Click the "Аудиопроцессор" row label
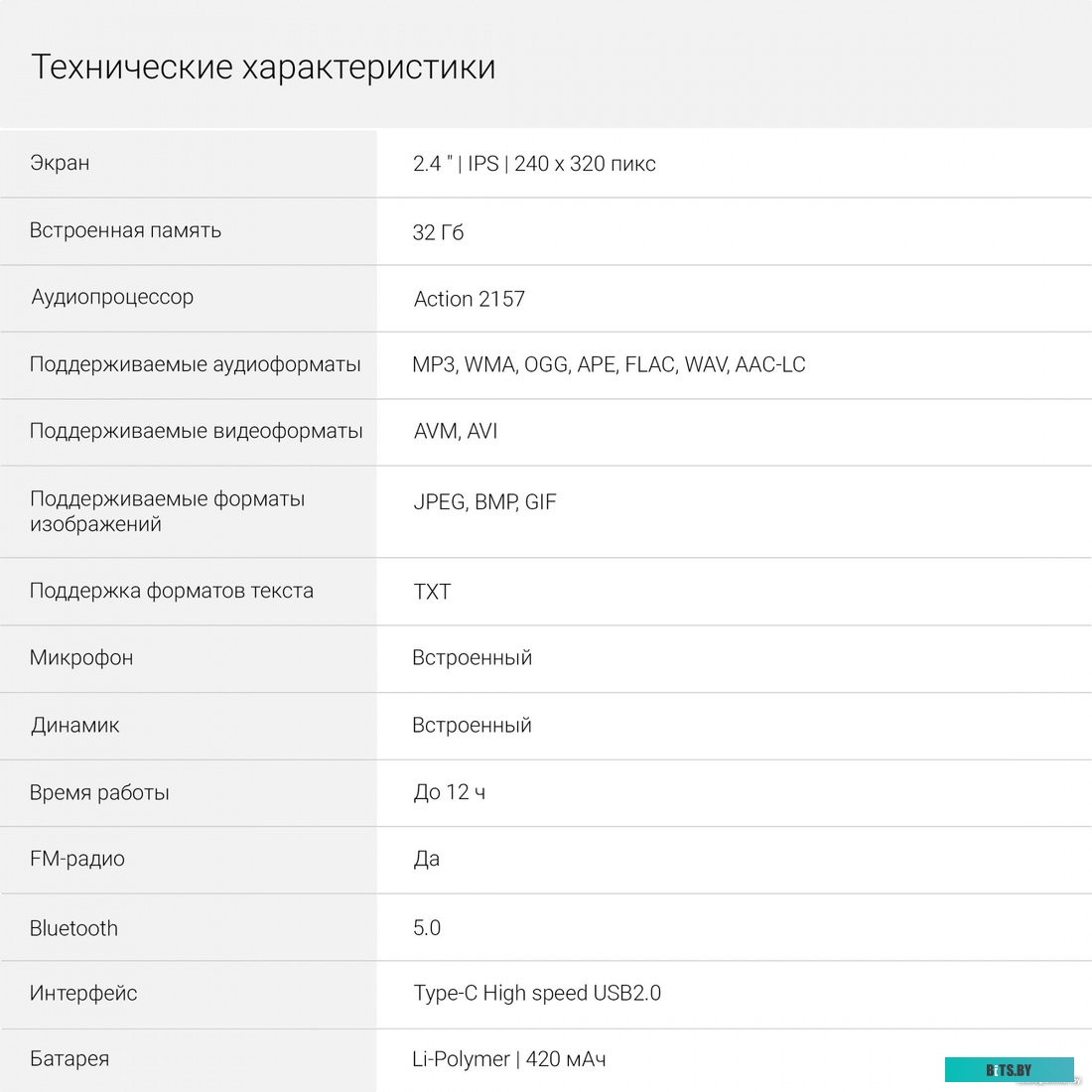 (112, 297)
